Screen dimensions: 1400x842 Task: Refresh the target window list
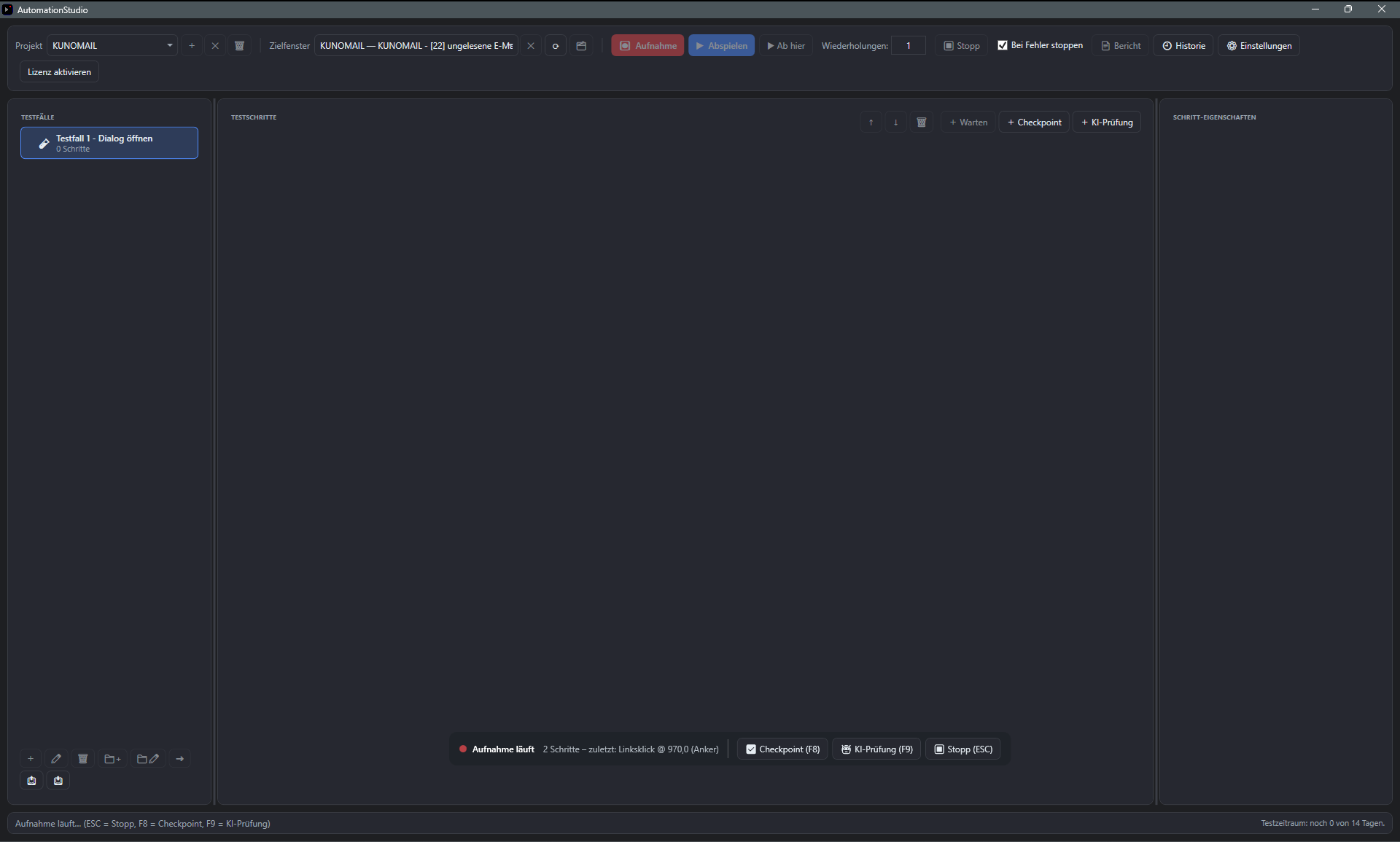pyautogui.click(x=556, y=46)
